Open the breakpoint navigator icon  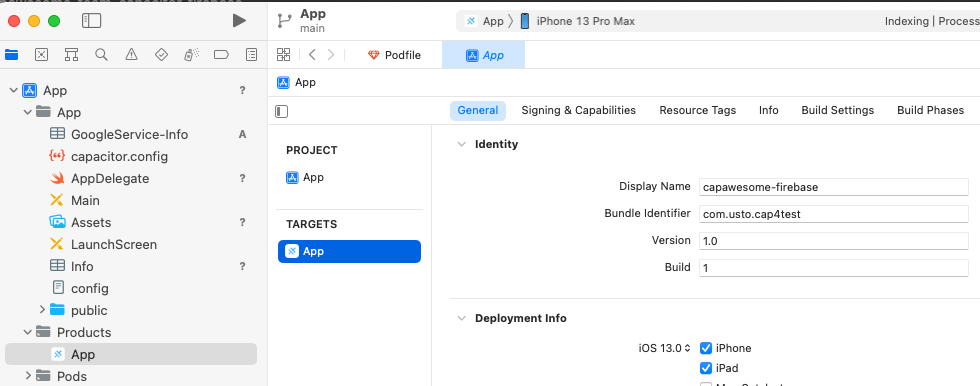click(221, 55)
